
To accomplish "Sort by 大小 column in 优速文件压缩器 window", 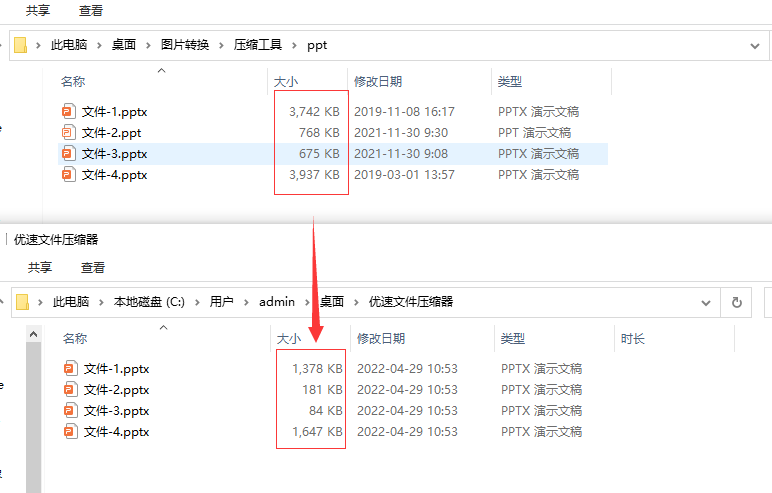I will 289,338.
